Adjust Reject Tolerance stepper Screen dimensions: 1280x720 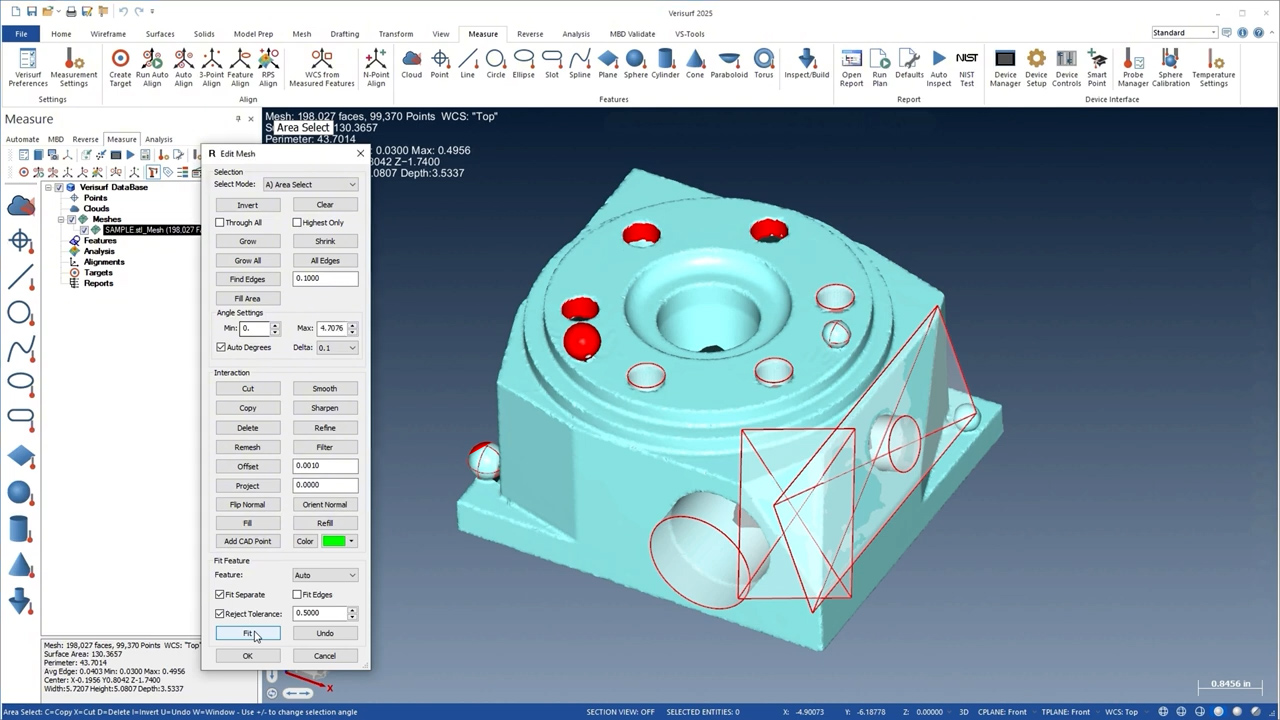[x=352, y=613]
